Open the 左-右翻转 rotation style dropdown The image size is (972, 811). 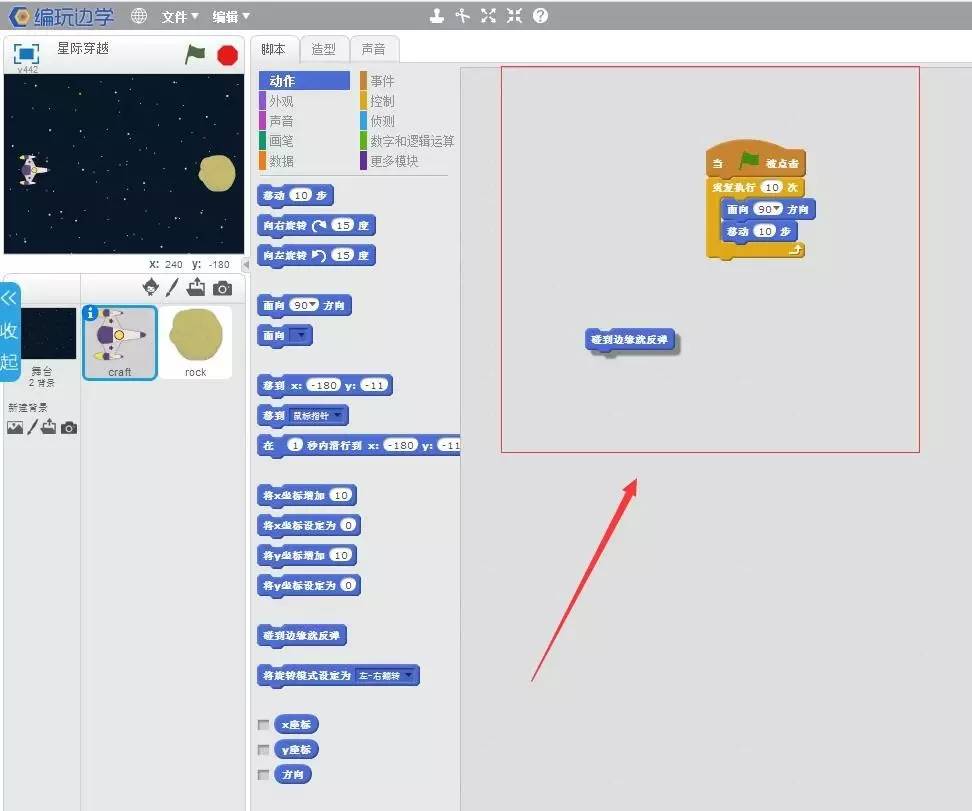[x=407, y=676]
